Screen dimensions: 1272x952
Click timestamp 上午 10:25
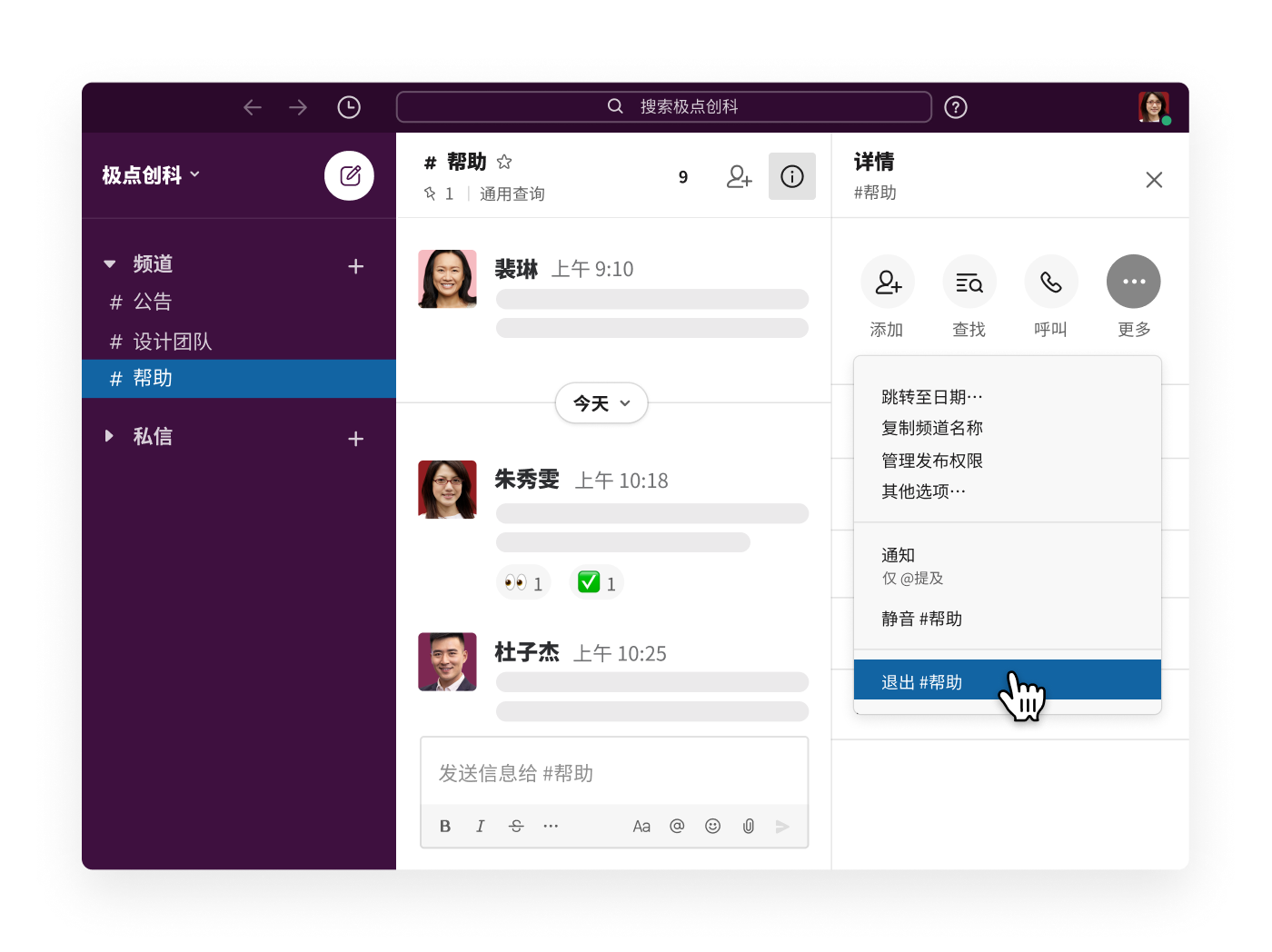pyautogui.click(x=620, y=653)
